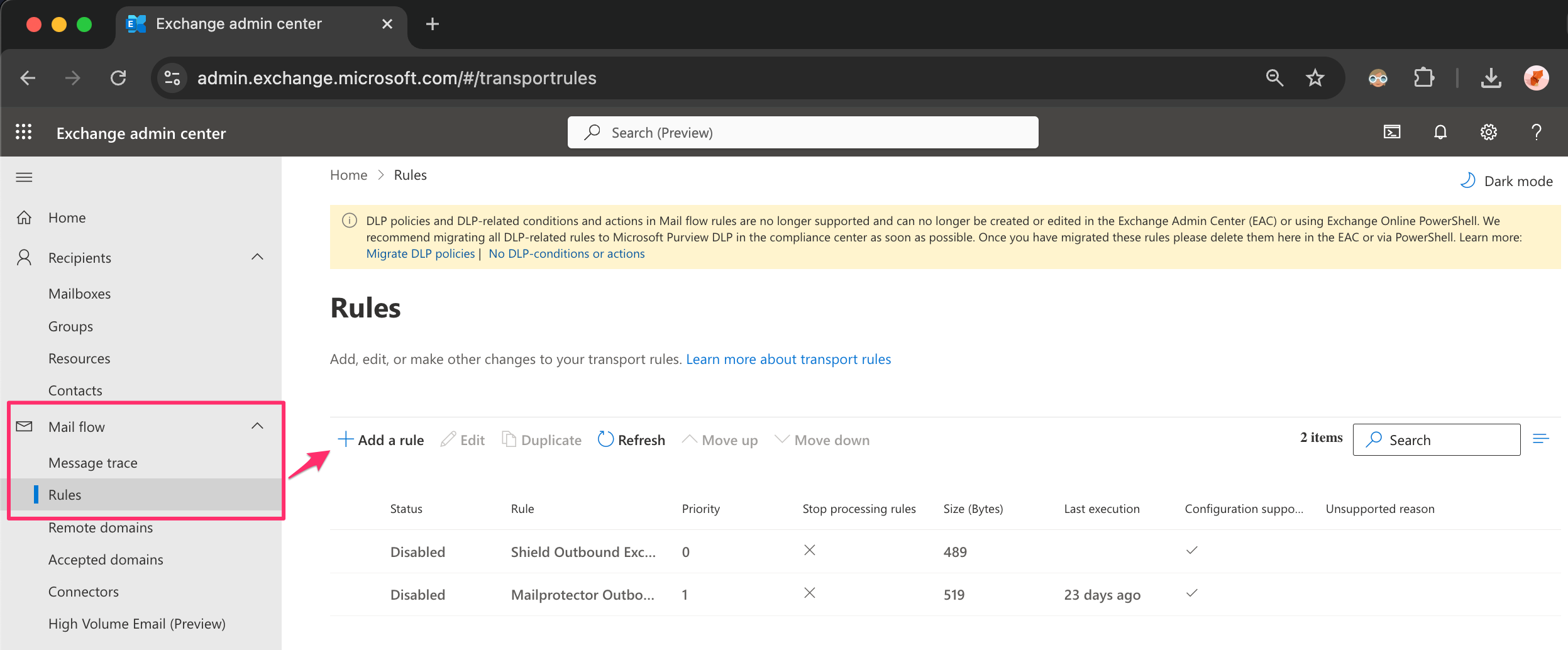
Task: Open Mailprotector Outbo... rule
Action: (583, 594)
